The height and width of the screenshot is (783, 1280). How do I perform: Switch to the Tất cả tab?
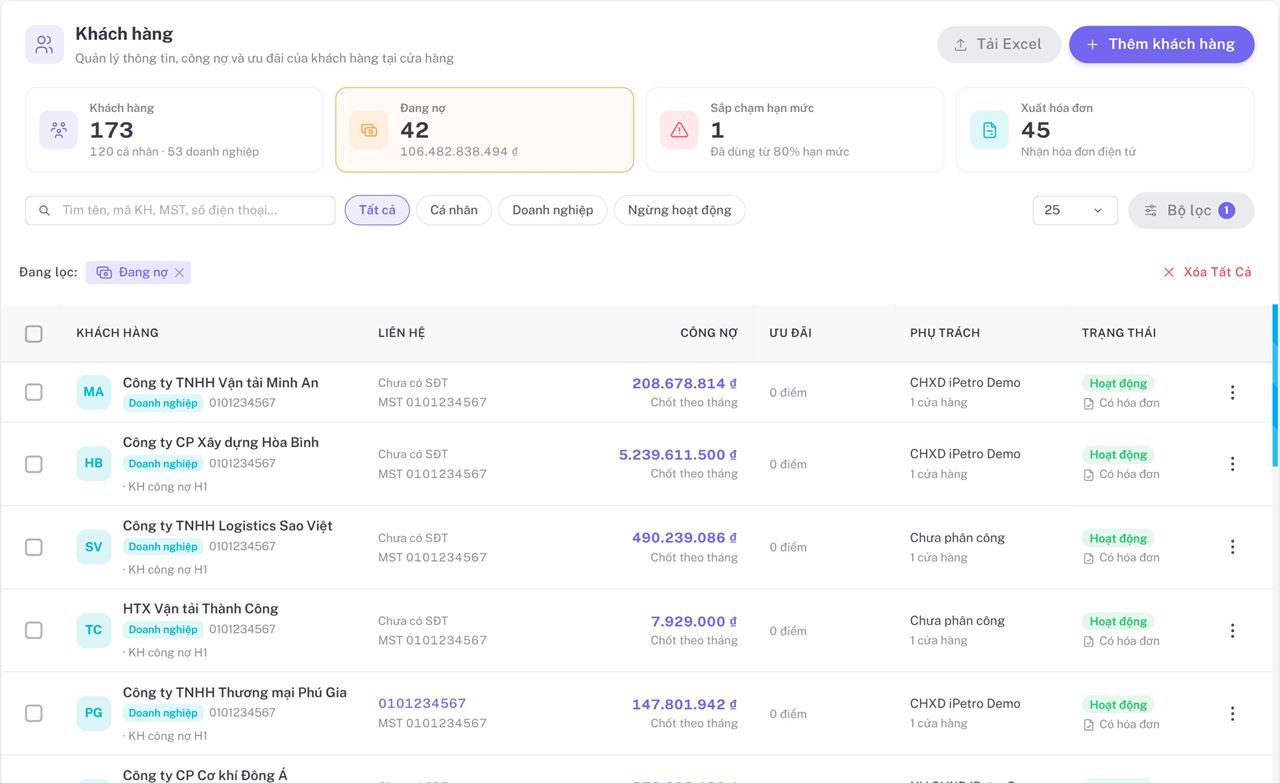pos(377,210)
